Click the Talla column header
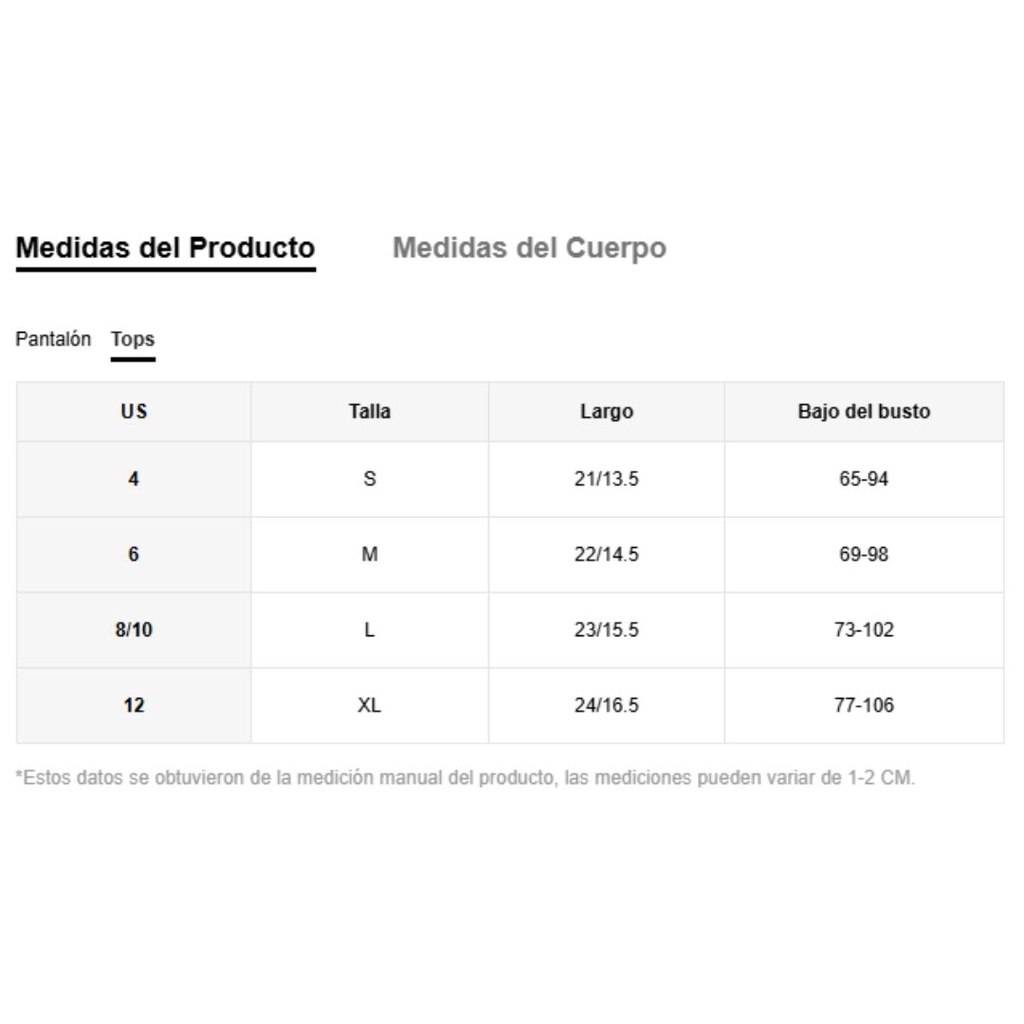The image size is (1024, 1024). coord(370,411)
